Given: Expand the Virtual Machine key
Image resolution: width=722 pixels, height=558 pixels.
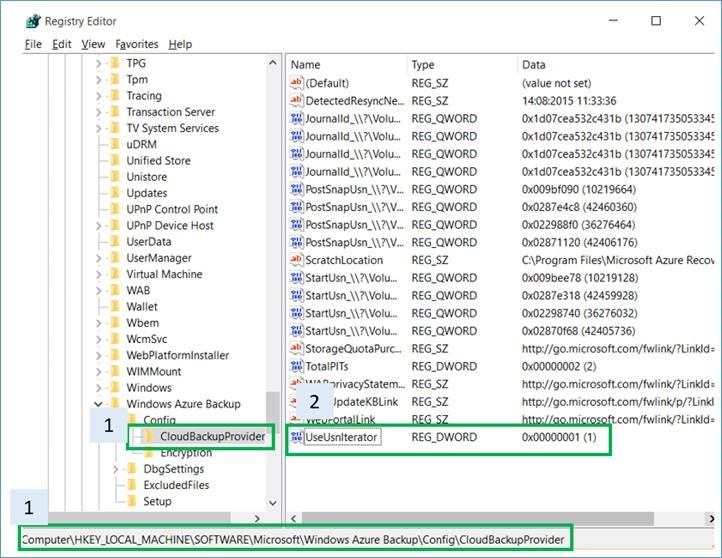Looking at the screenshot, I should pos(99,274).
